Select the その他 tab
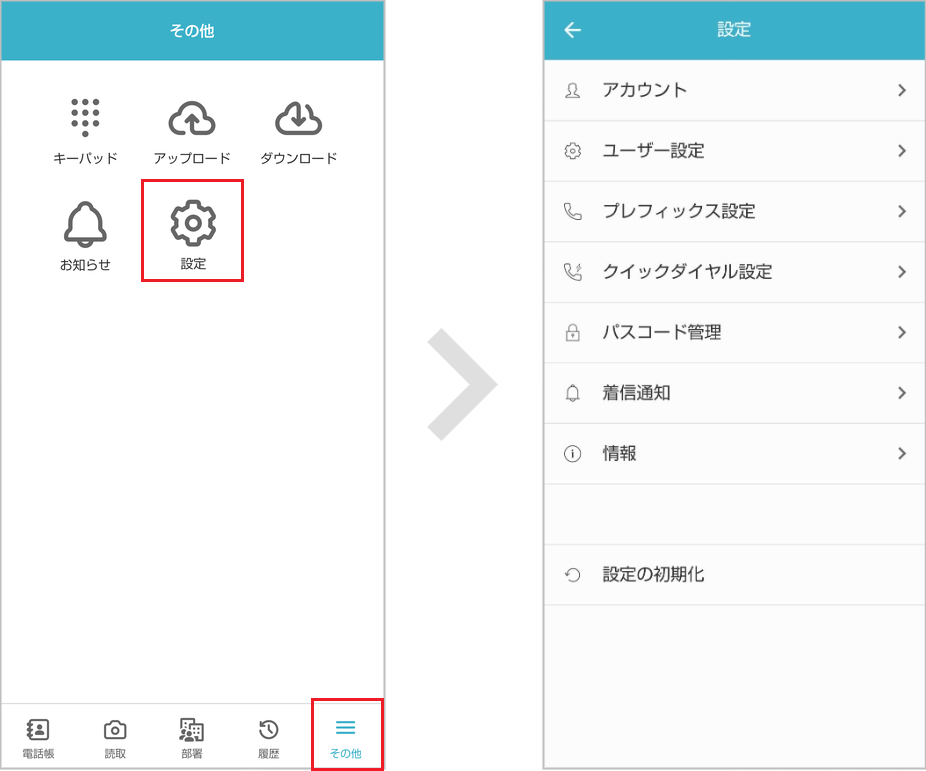The width and height of the screenshot is (926, 771). click(345, 737)
